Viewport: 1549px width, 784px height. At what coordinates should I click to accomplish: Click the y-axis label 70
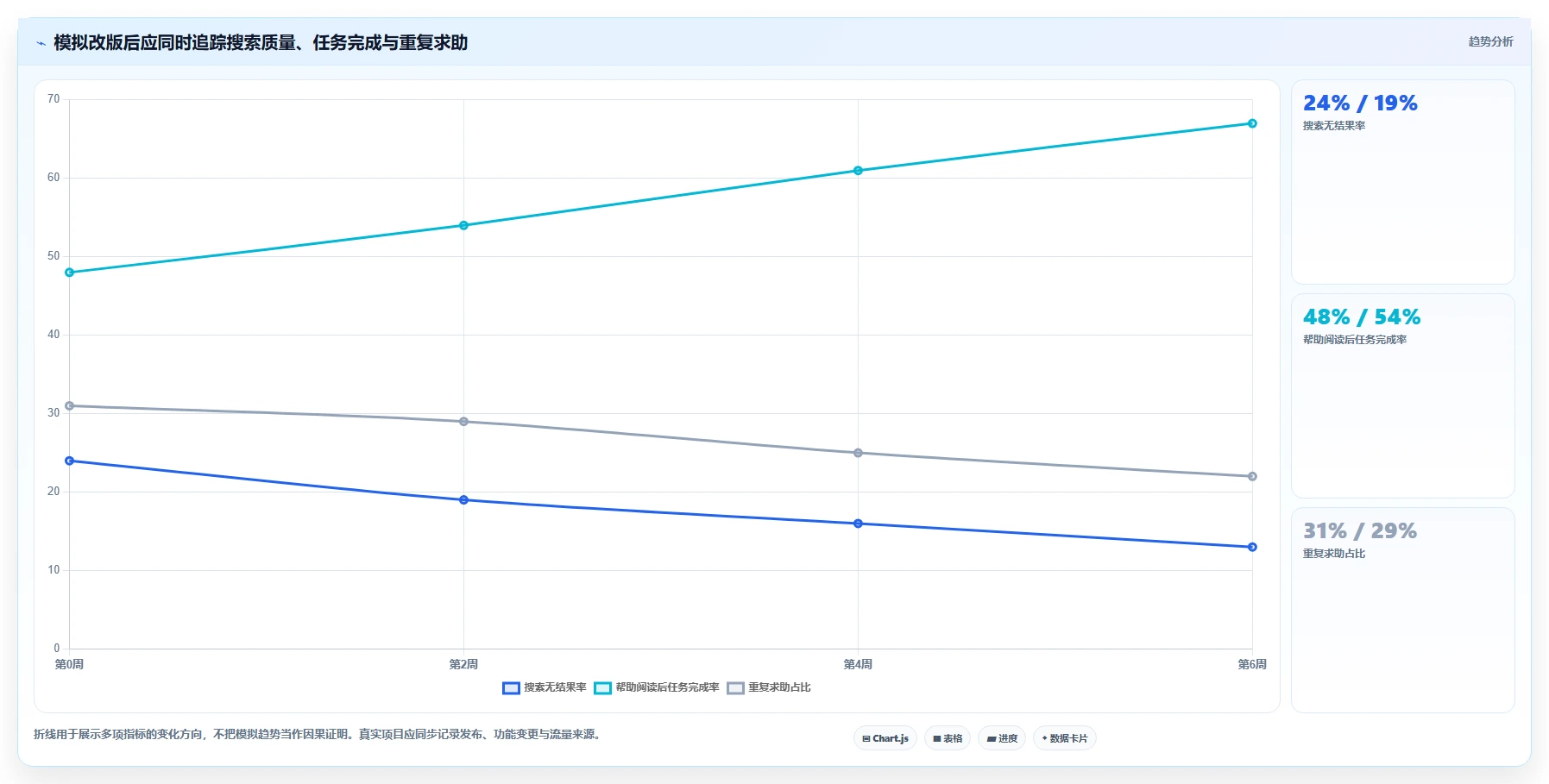pos(54,99)
